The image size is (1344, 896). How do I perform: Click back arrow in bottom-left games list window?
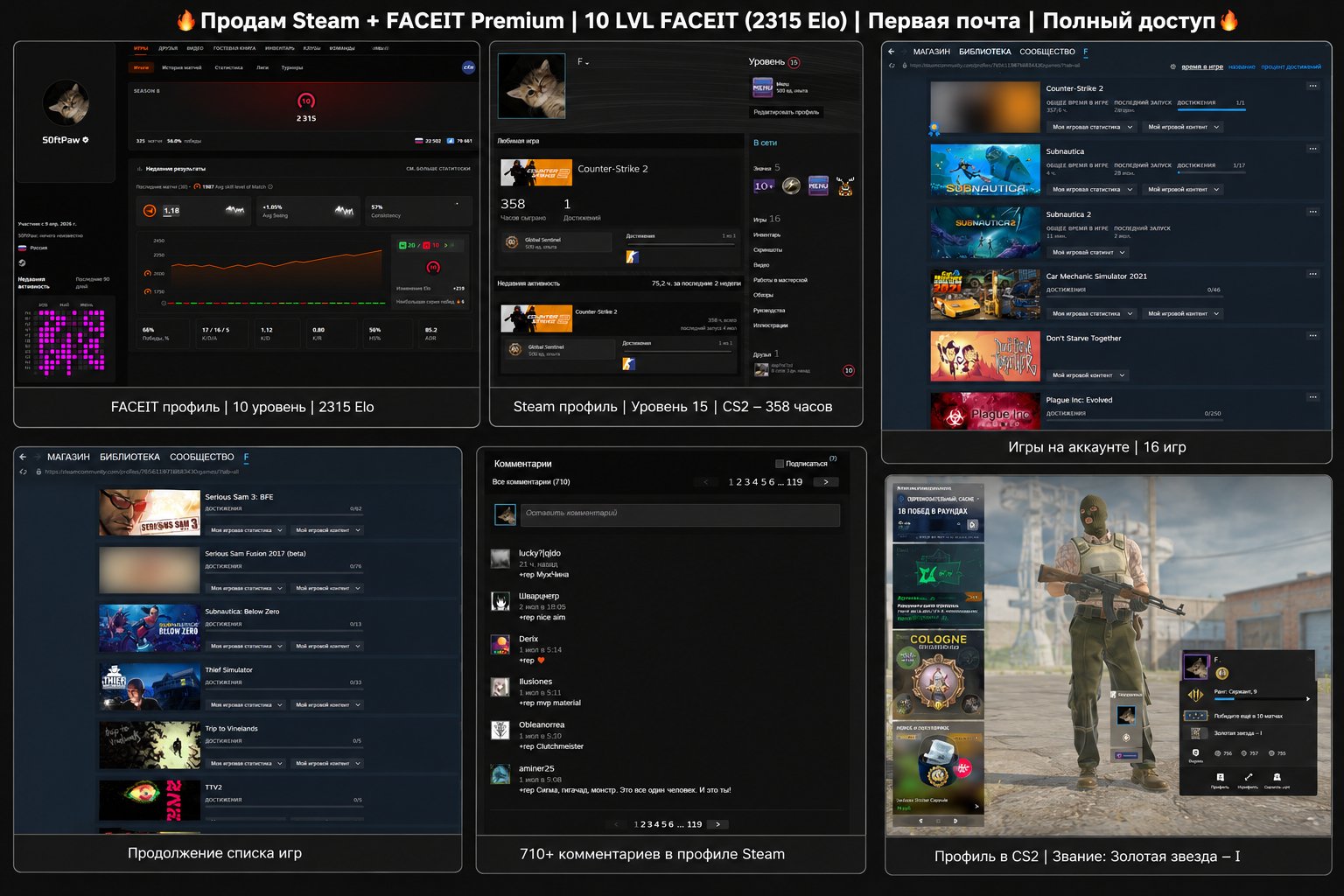coord(24,457)
